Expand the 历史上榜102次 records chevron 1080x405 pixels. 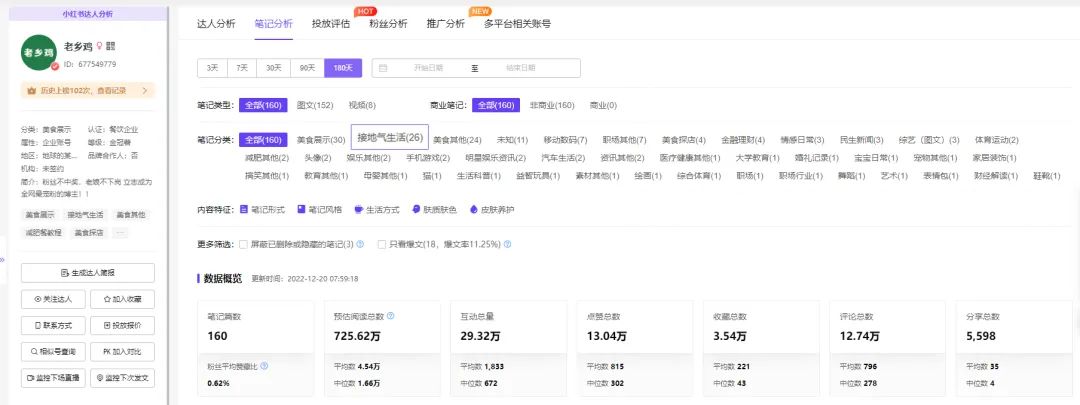tap(145, 90)
